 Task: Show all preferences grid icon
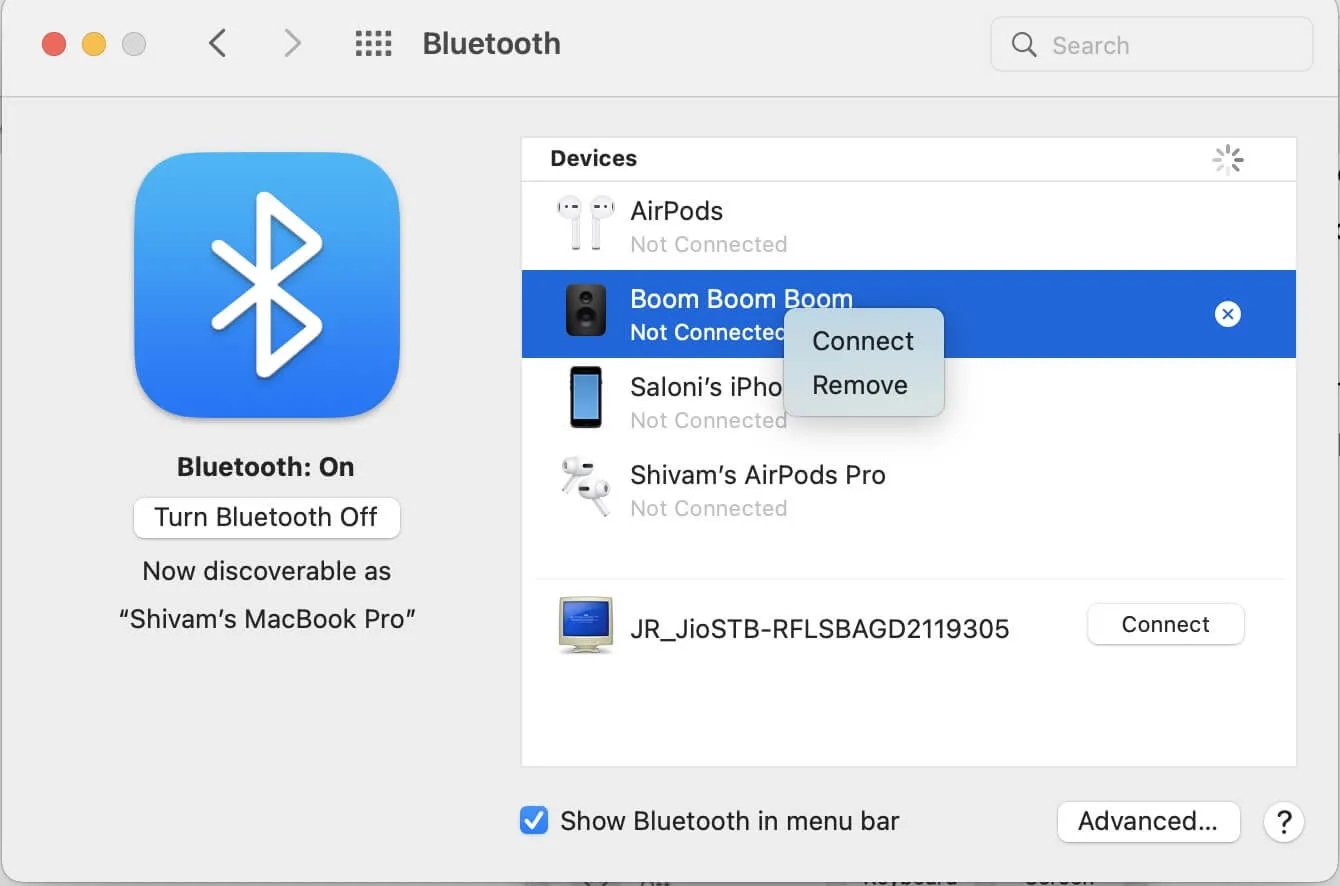click(373, 43)
